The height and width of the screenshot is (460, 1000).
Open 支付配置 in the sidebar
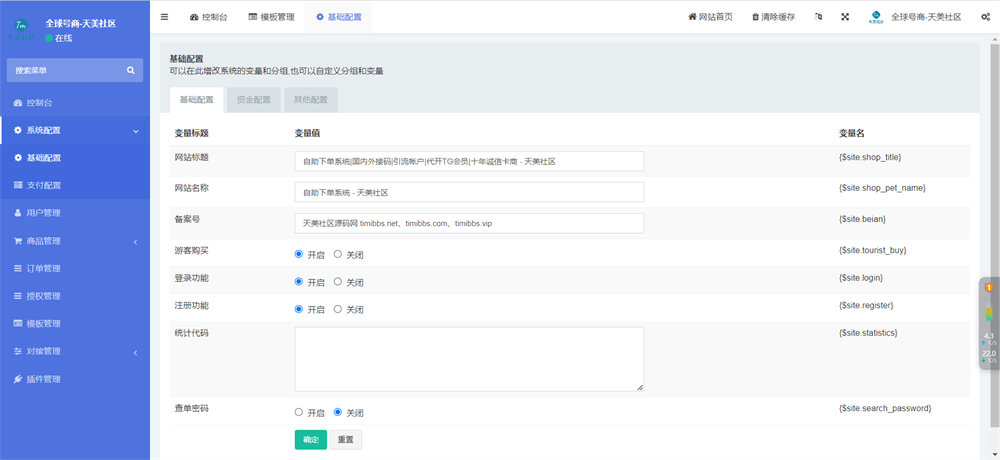tap(44, 186)
